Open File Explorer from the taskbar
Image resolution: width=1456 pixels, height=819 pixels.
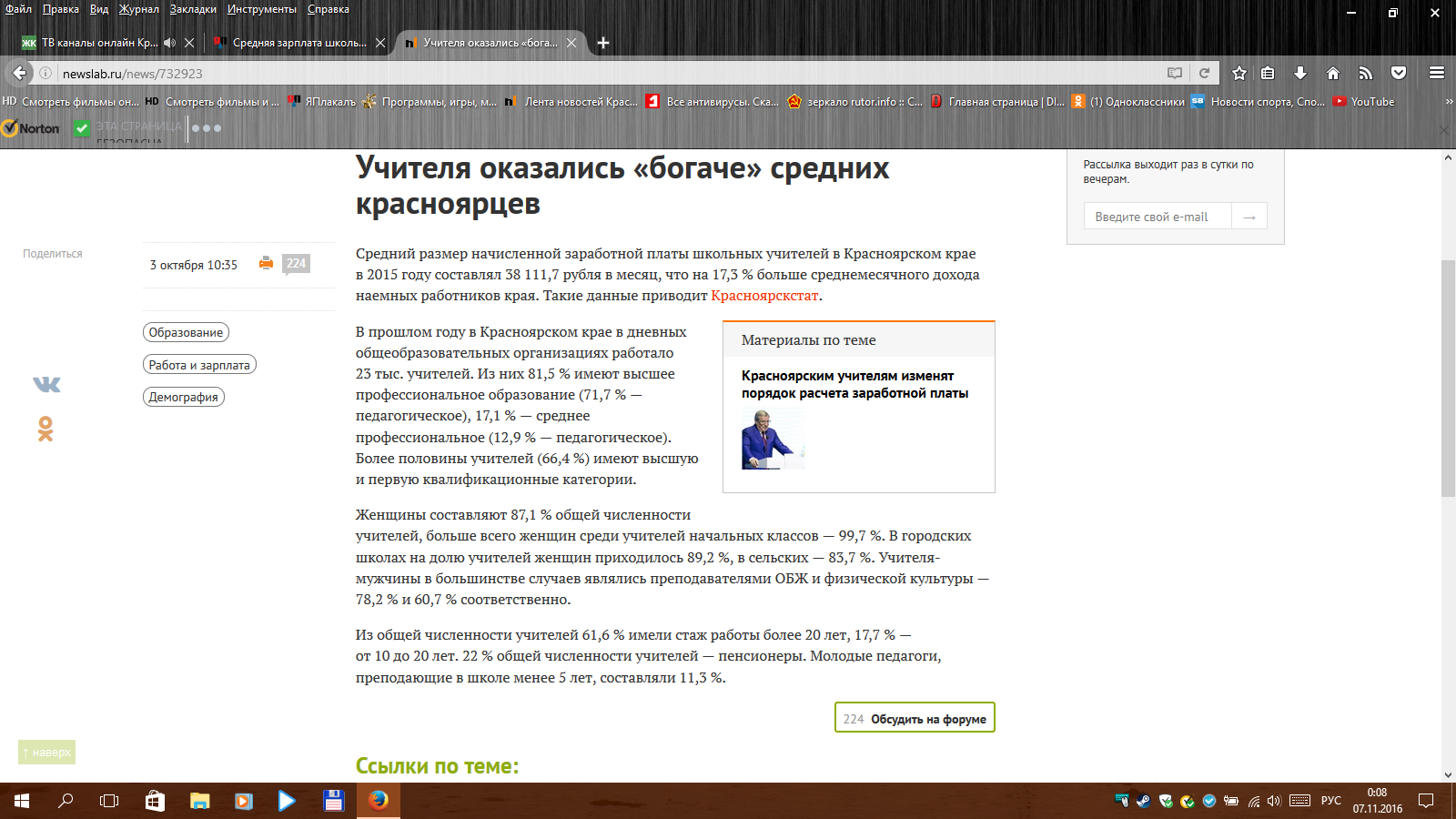(199, 801)
